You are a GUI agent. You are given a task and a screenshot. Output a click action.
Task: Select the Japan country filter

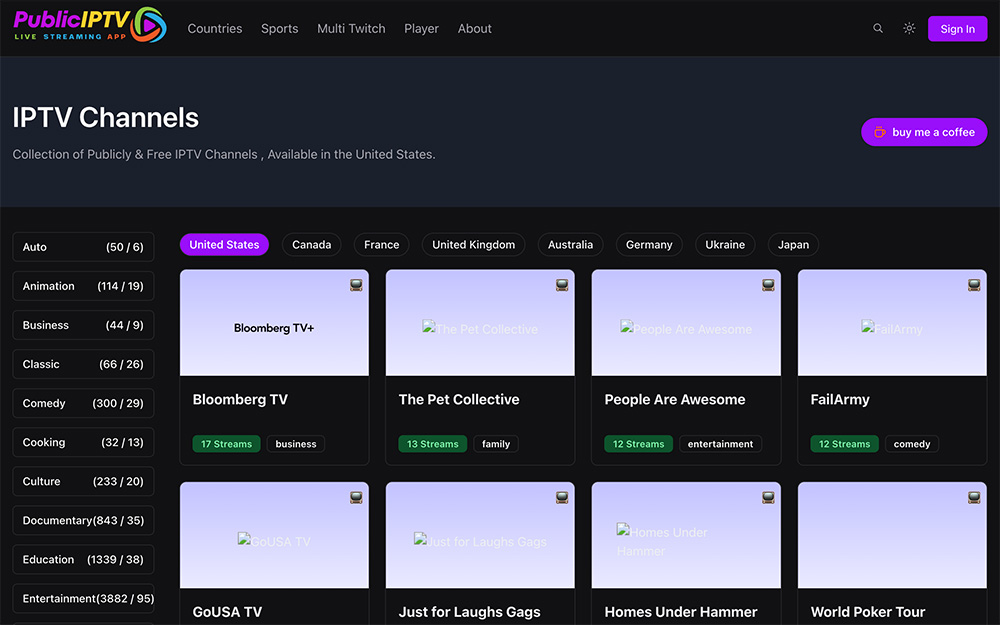[793, 245]
